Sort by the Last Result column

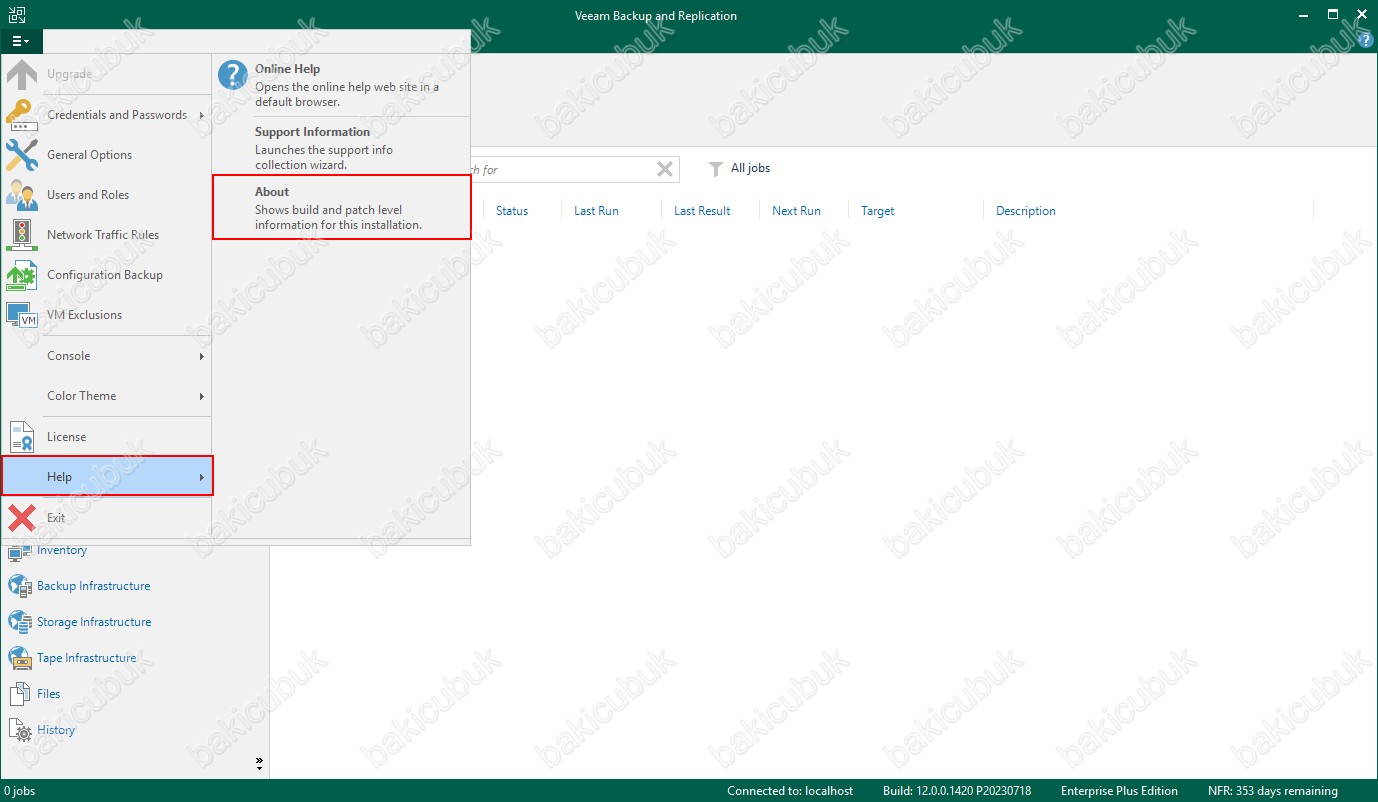point(702,211)
